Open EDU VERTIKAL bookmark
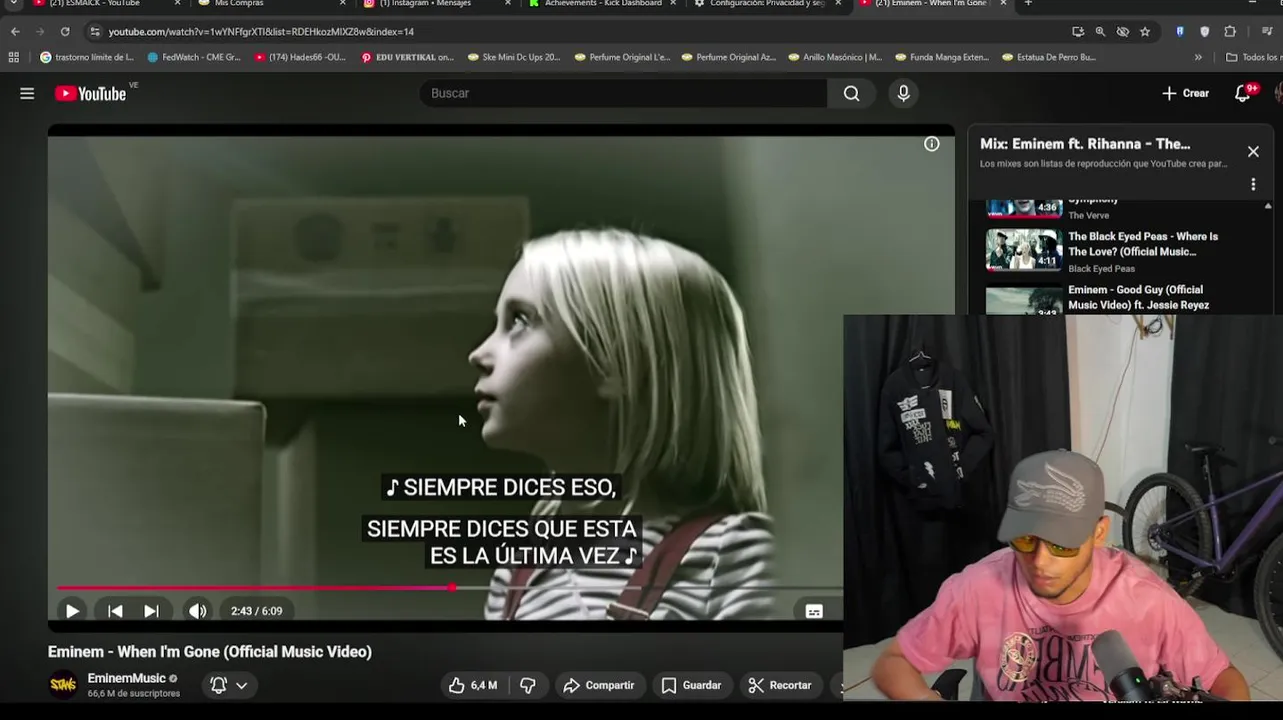The image size is (1283, 720). (x=407, y=57)
